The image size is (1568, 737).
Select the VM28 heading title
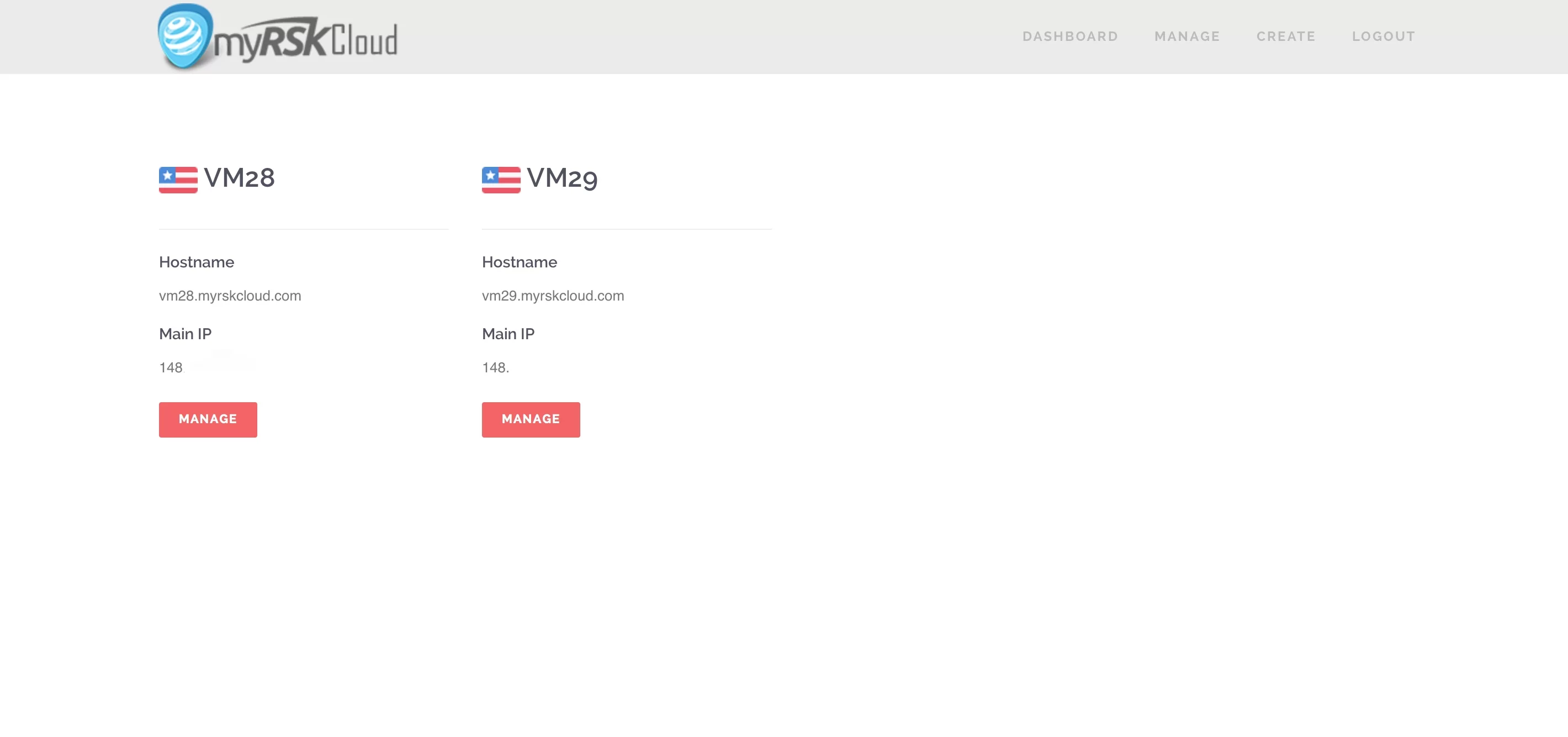pos(239,178)
